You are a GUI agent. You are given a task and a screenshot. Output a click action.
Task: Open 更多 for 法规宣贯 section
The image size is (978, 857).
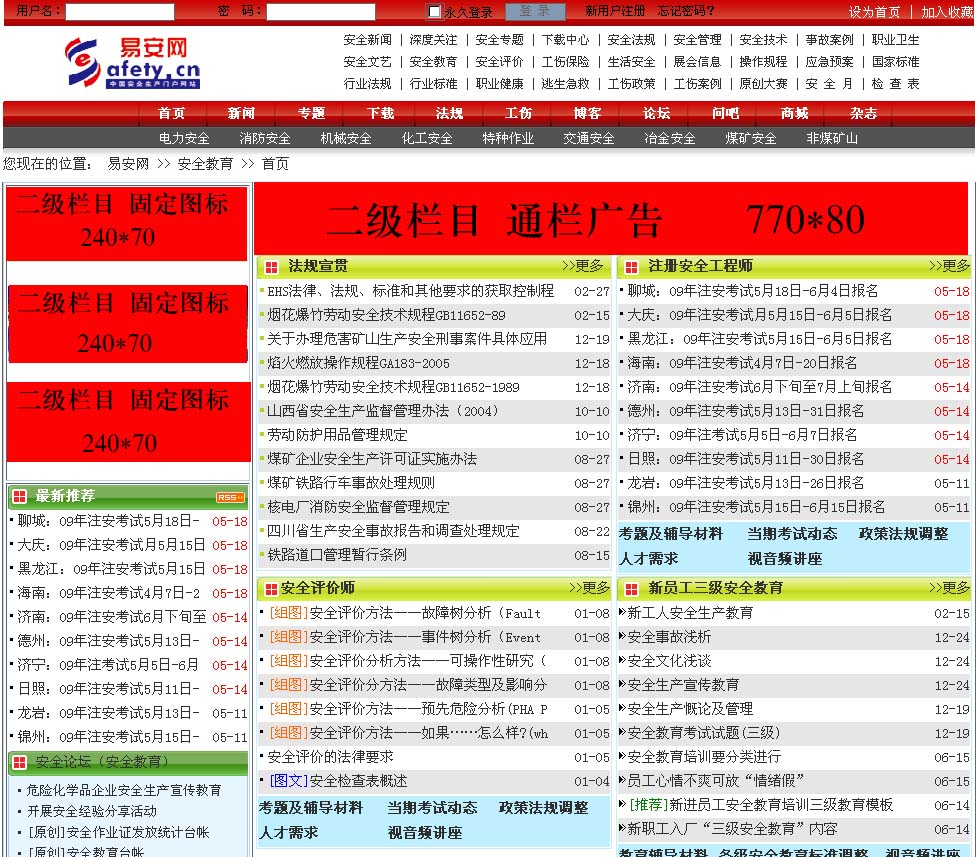[x=583, y=266]
